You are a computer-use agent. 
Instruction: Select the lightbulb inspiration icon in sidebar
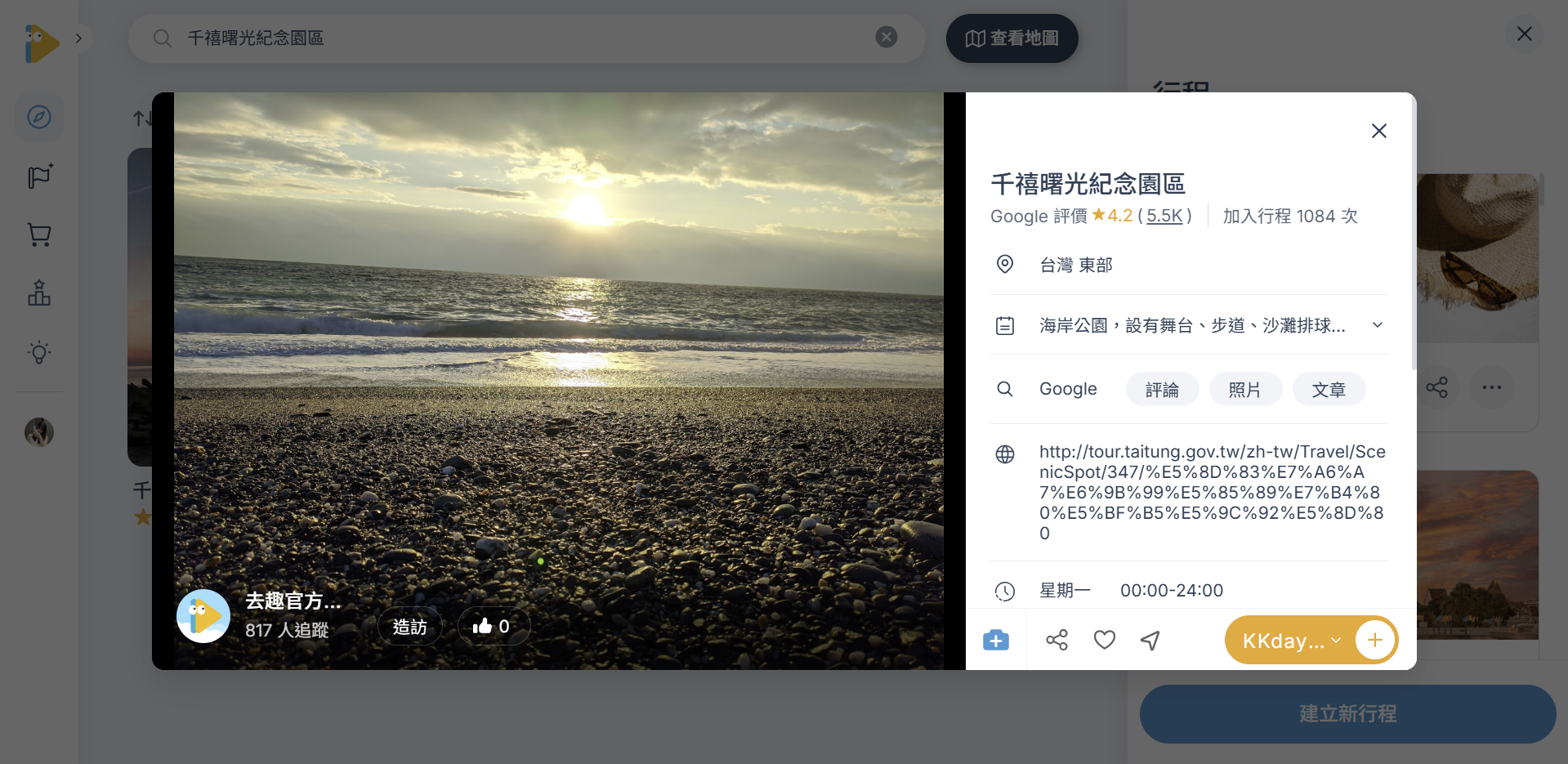pos(38,353)
